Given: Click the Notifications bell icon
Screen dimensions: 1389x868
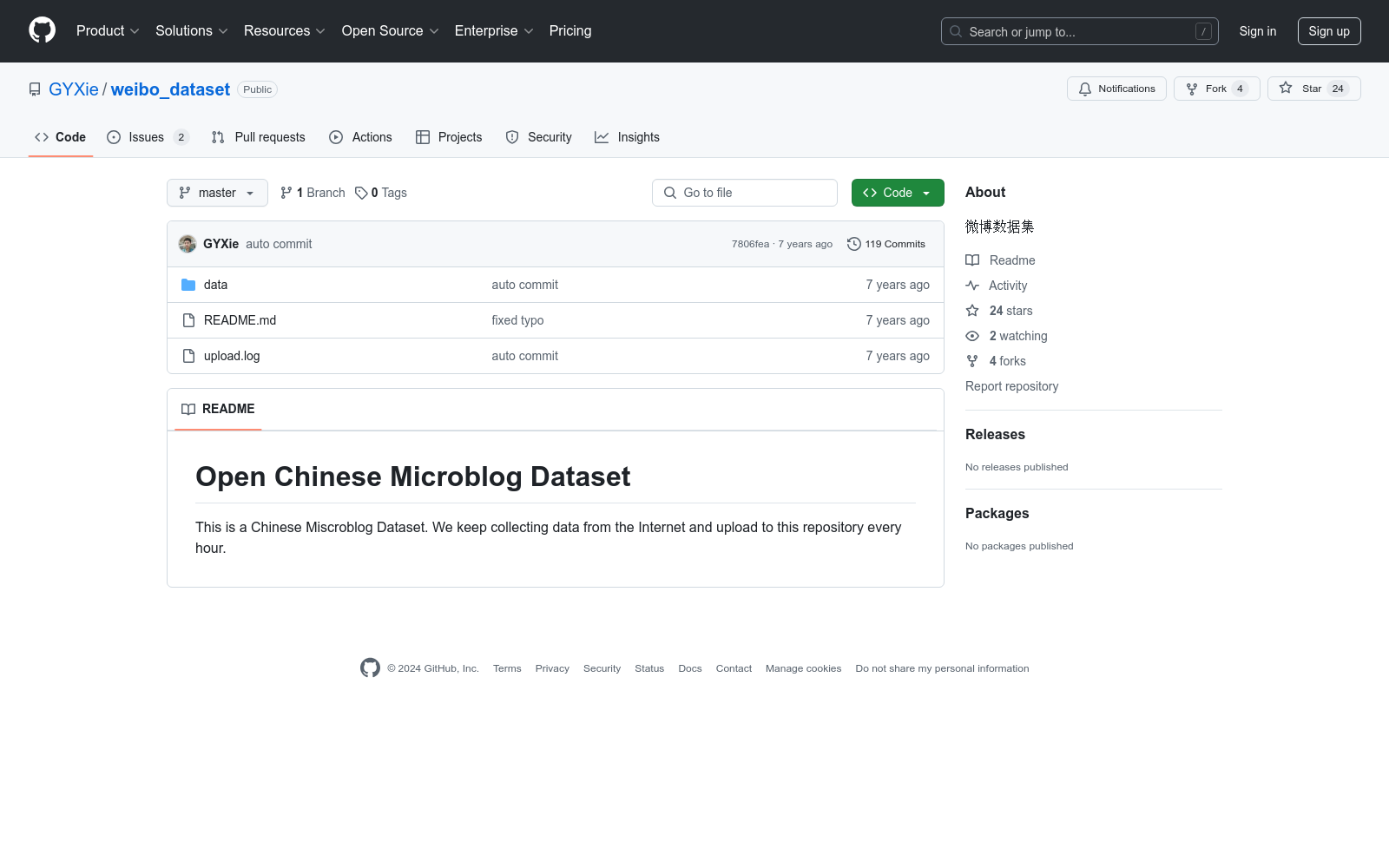Looking at the screenshot, I should tap(1085, 89).
